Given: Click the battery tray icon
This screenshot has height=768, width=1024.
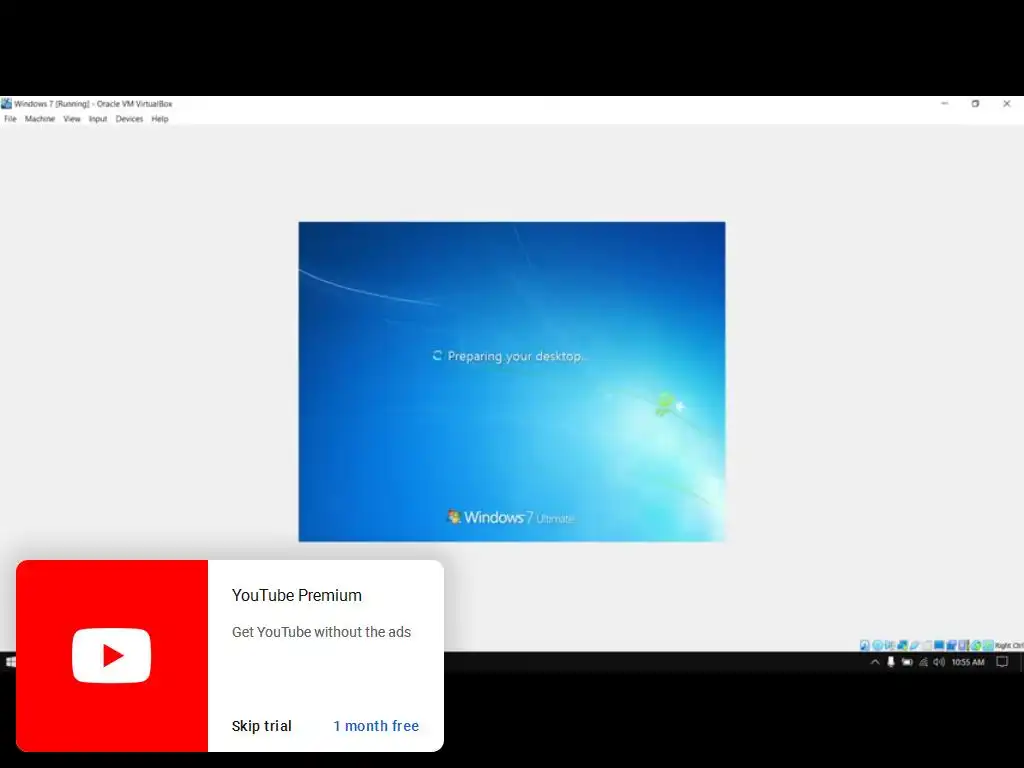Looking at the screenshot, I should tap(907, 662).
